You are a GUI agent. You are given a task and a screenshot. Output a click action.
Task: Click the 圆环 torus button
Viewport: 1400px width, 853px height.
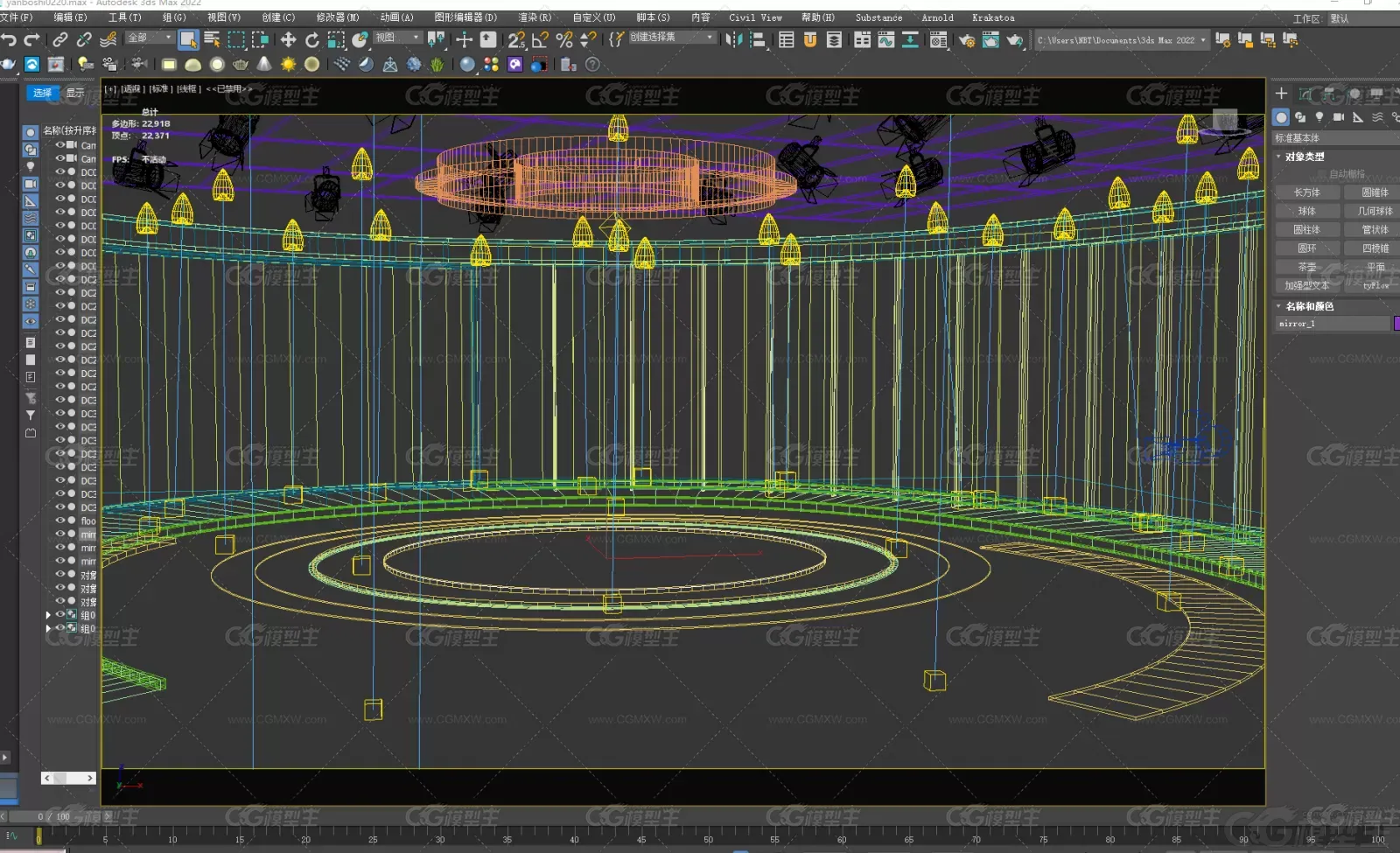pos(1306,248)
